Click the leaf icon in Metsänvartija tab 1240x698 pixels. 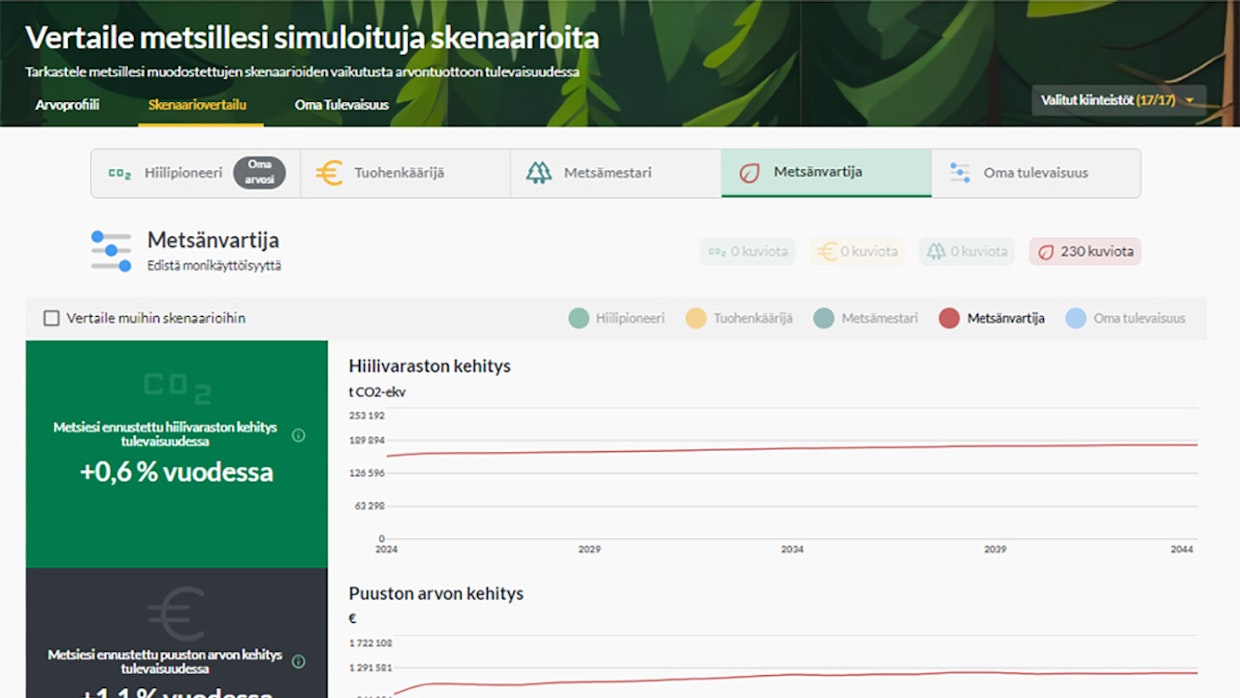pyautogui.click(x=749, y=173)
